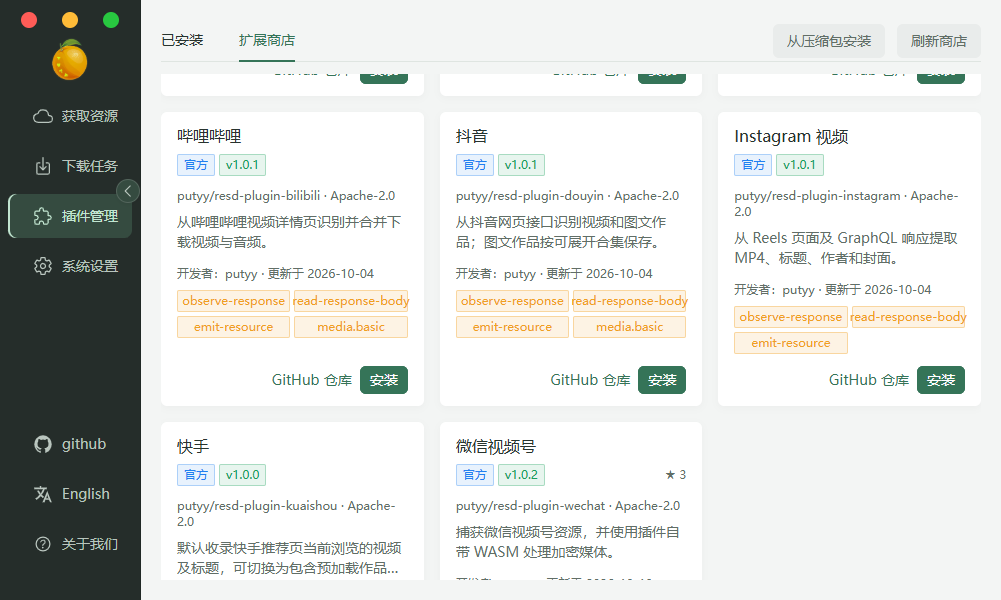Click the github link in sidebar
Image resolution: width=1001 pixels, height=600 pixels.
pos(84,444)
